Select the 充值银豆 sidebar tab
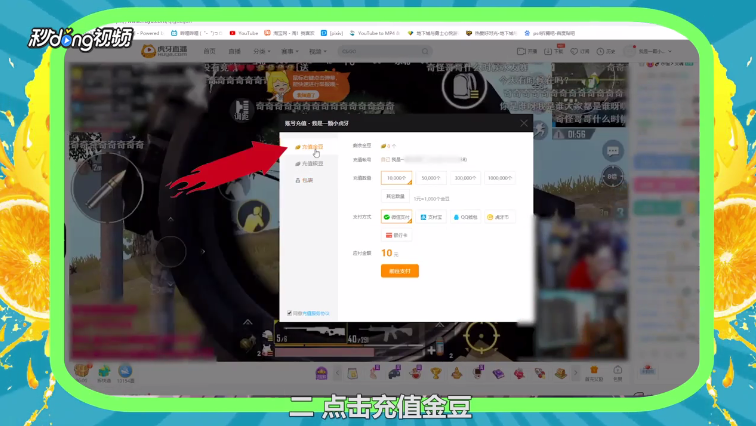The image size is (756, 426). click(309, 164)
